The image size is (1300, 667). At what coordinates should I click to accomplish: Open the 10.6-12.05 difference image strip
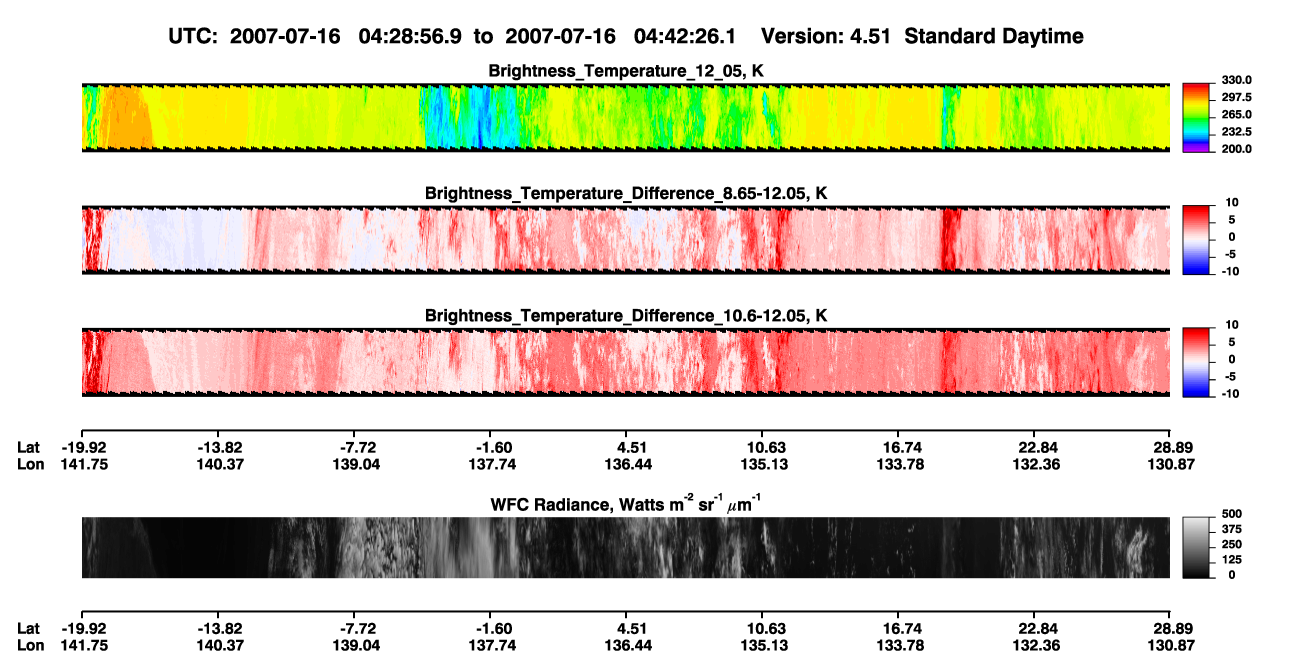click(x=625, y=362)
